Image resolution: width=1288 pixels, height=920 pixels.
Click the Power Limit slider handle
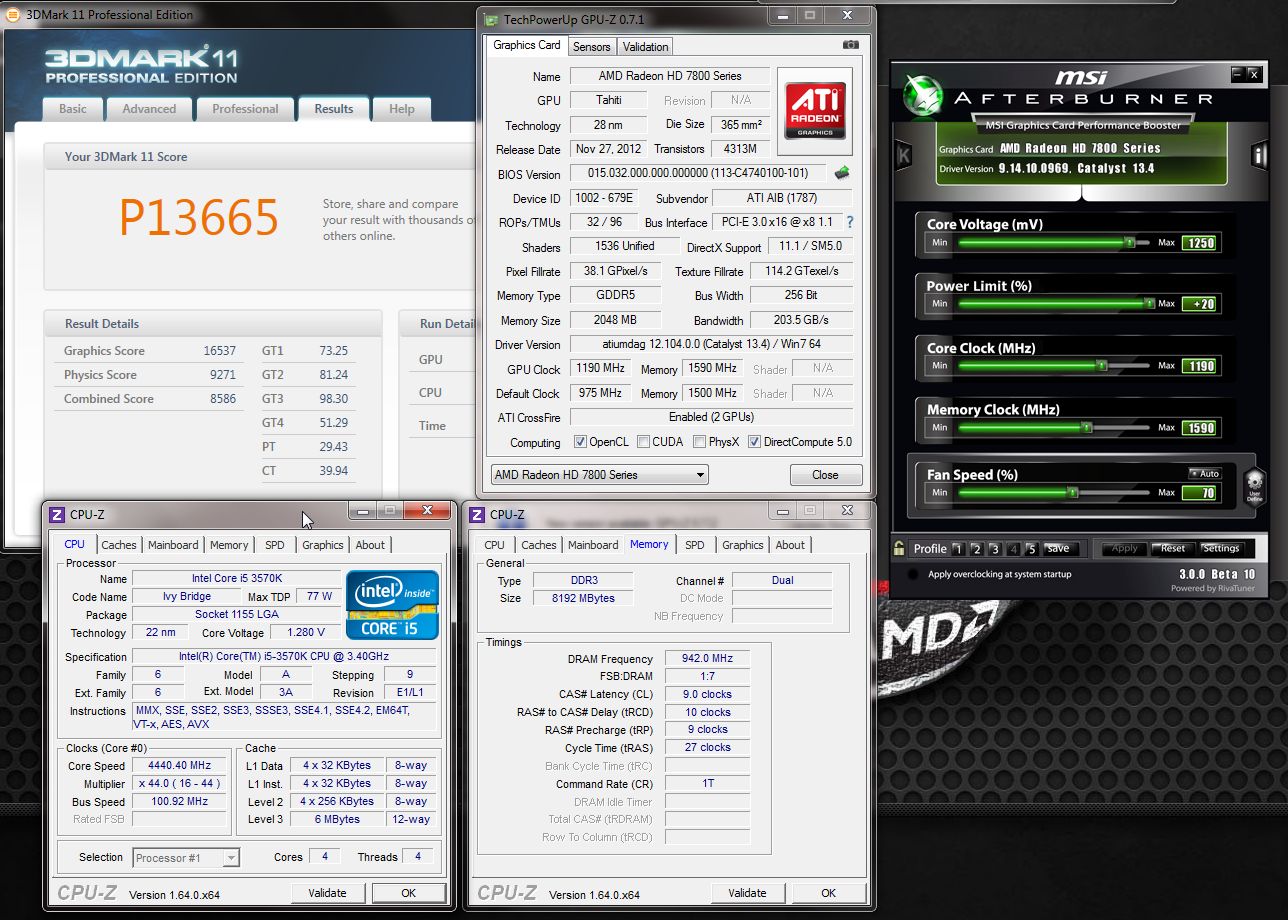click(1149, 303)
